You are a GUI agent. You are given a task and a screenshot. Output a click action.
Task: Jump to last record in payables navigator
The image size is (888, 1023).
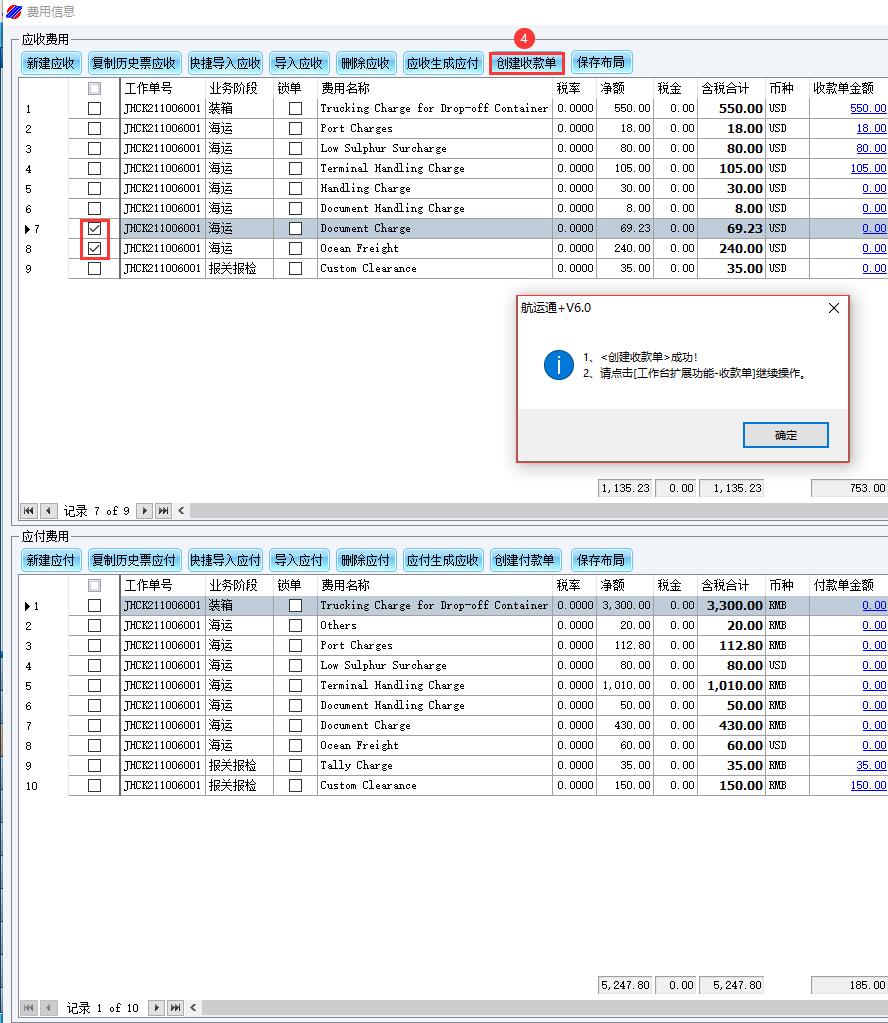[x=176, y=1008]
